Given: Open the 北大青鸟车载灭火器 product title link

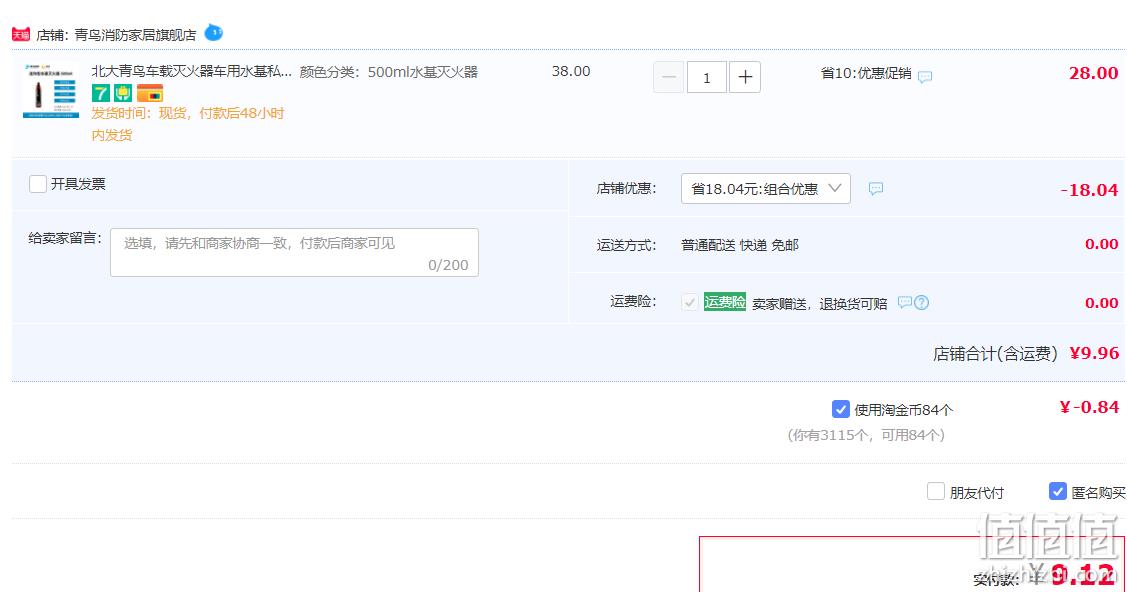Looking at the screenshot, I should click(x=192, y=71).
